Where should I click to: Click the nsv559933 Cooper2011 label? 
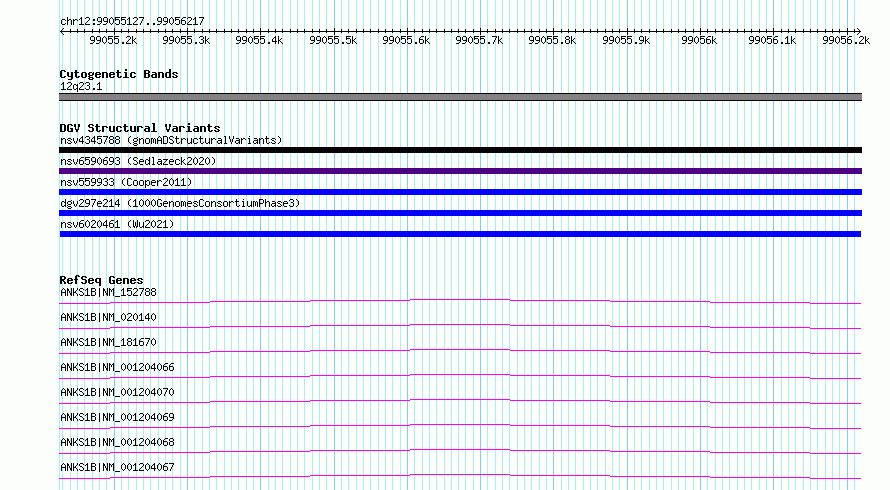[x=126, y=182]
